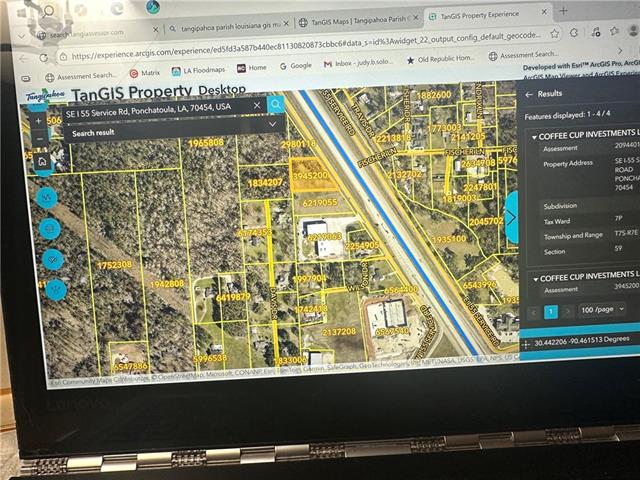
Task: Open the Old Republic Home bookmark
Action: [441, 59]
